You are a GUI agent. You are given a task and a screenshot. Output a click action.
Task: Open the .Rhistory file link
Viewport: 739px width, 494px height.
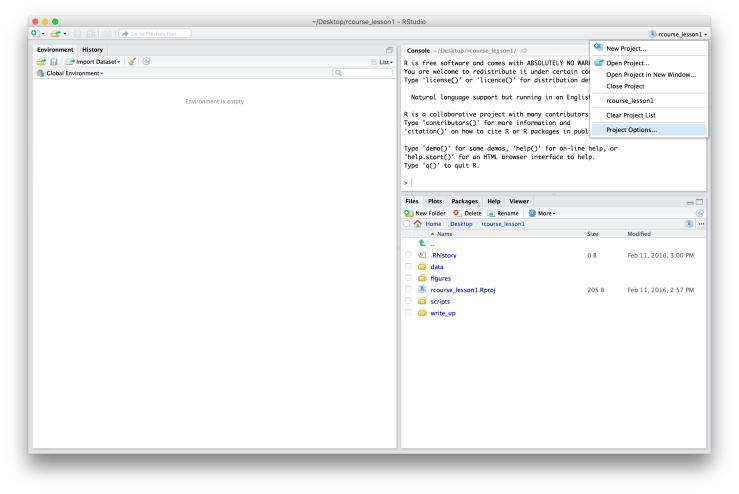443,255
